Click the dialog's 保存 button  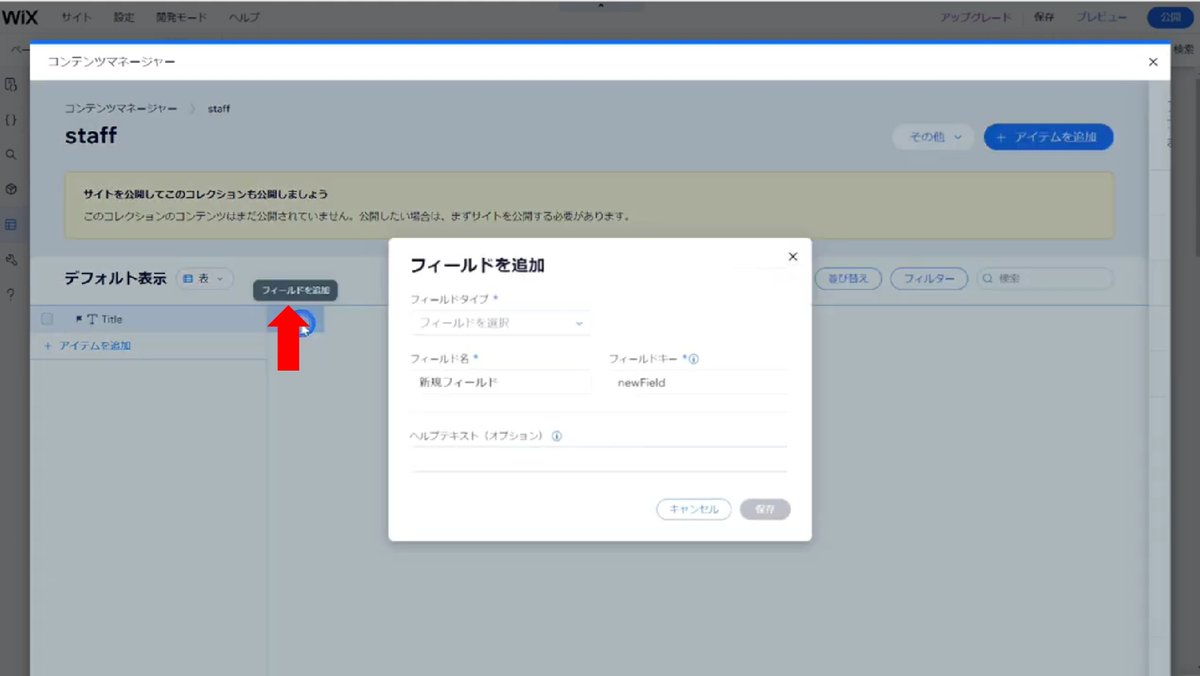point(765,509)
